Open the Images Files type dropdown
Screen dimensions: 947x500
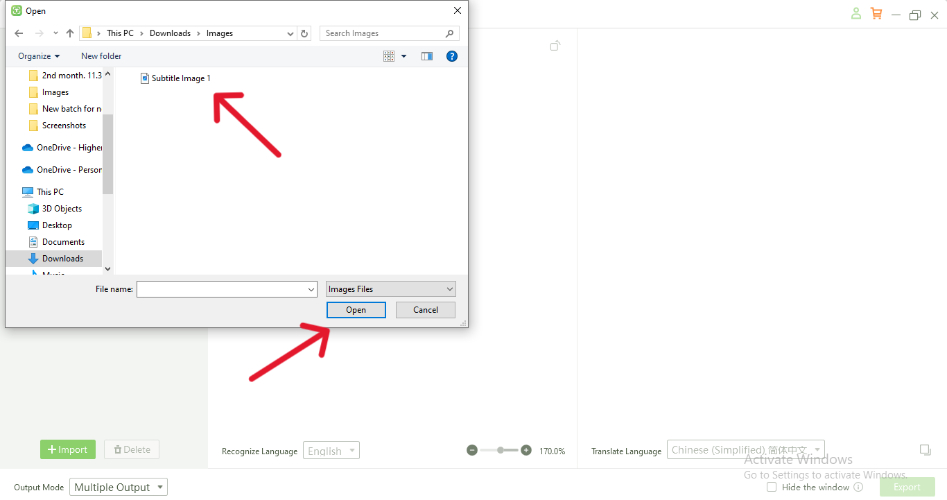pos(391,289)
